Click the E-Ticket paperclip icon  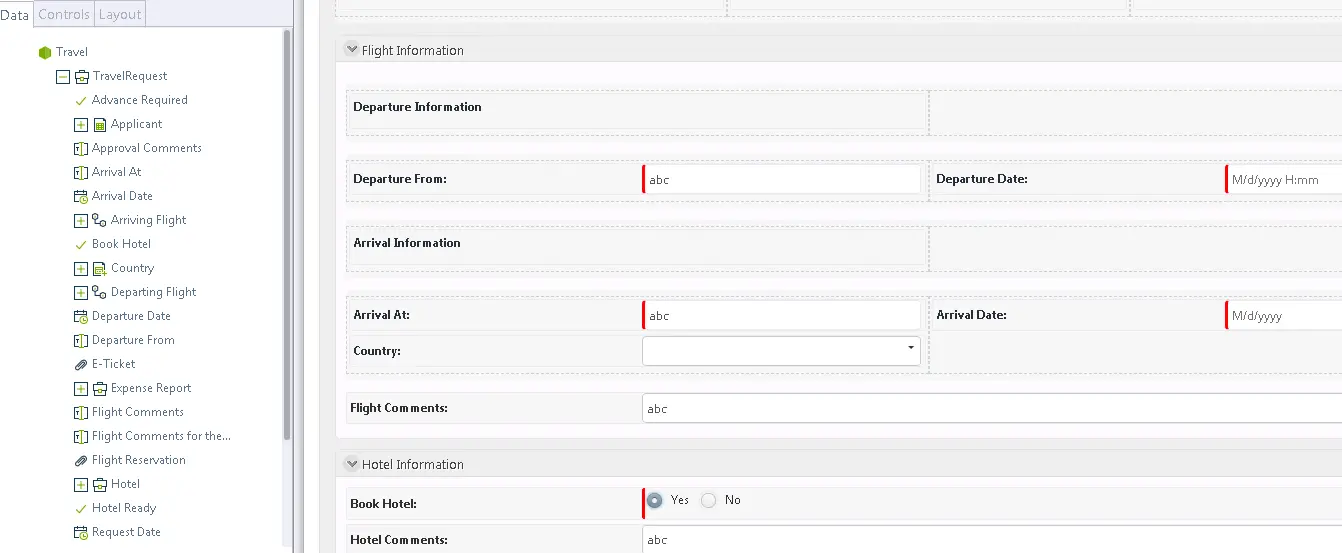(x=81, y=364)
